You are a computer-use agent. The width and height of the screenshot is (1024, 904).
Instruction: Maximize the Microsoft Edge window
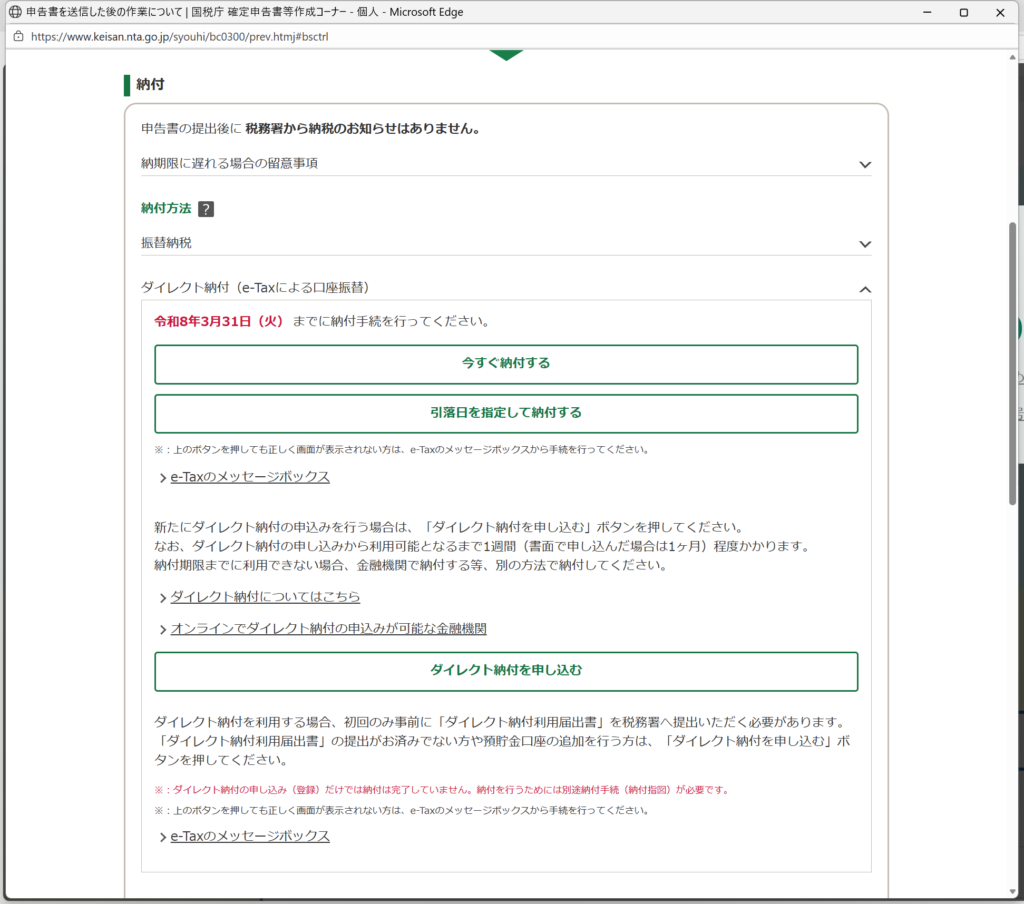(x=963, y=13)
